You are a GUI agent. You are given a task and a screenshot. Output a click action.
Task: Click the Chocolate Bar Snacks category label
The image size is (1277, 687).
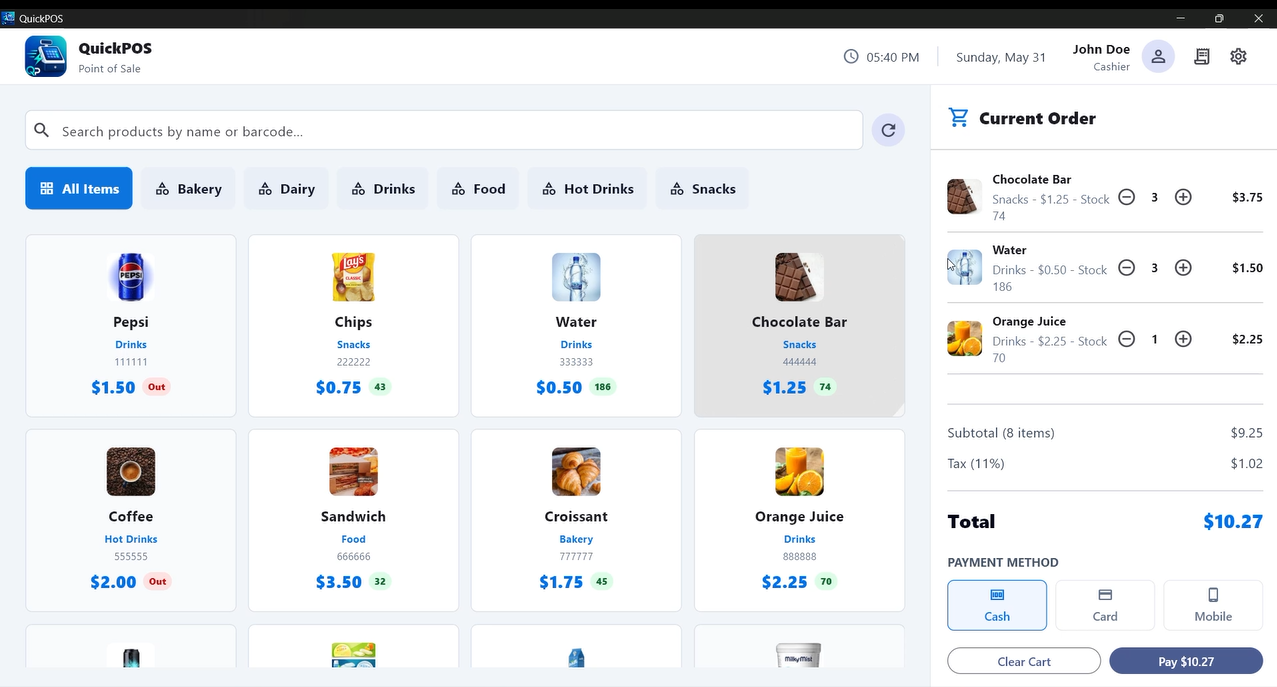click(x=799, y=345)
